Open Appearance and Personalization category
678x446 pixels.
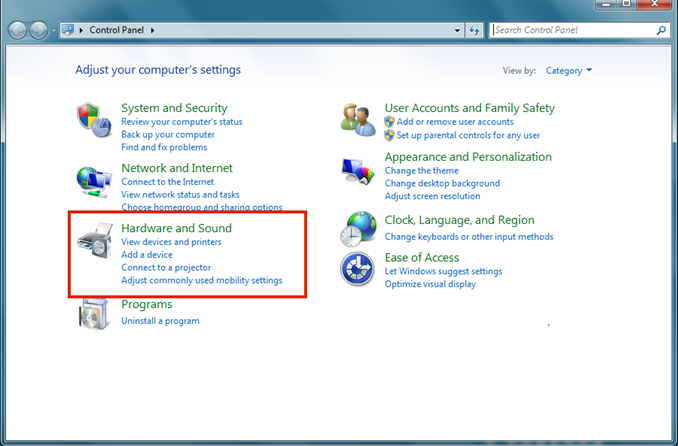(x=468, y=157)
